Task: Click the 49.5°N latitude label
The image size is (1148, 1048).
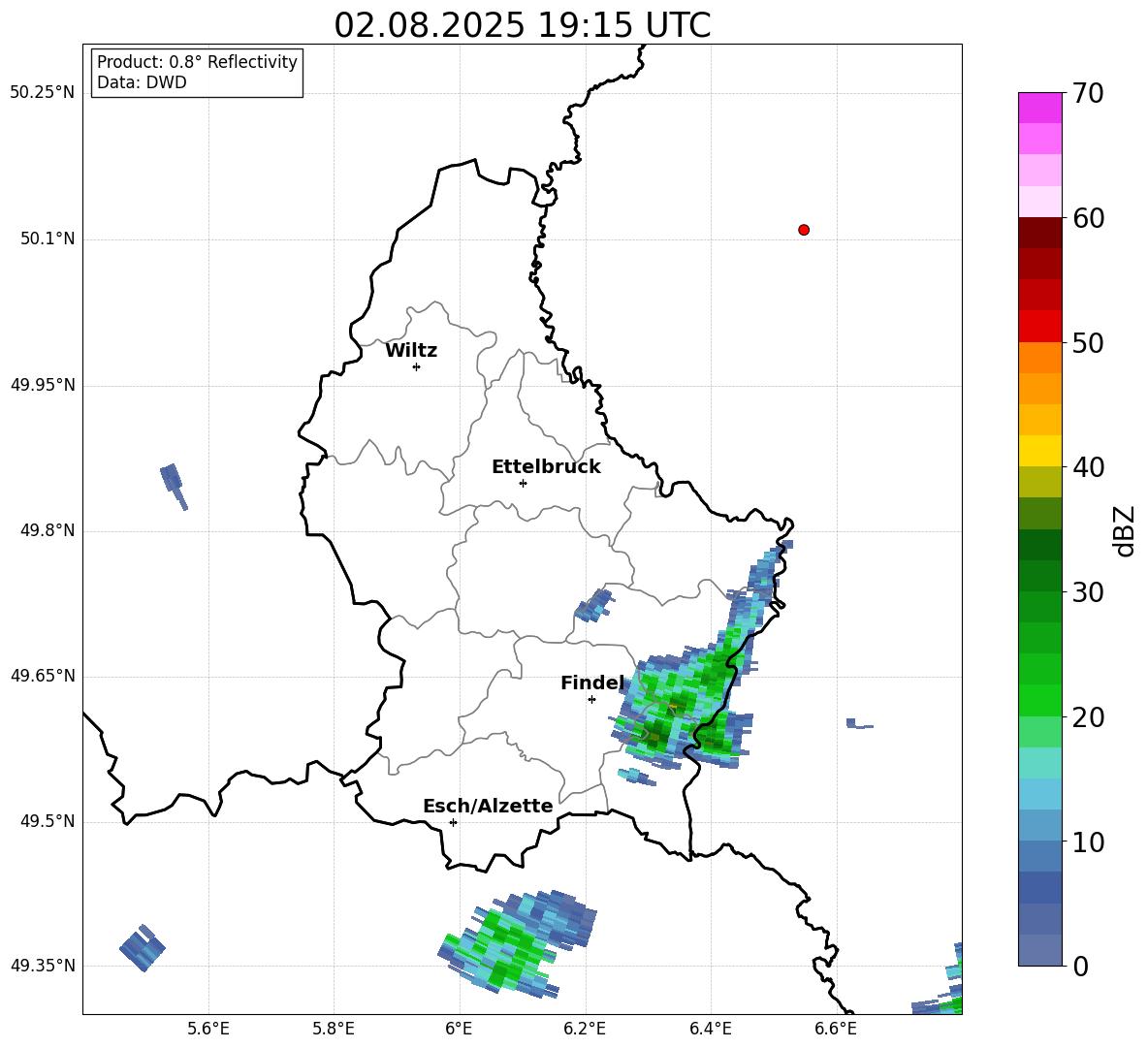Action: pyautogui.click(x=48, y=821)
